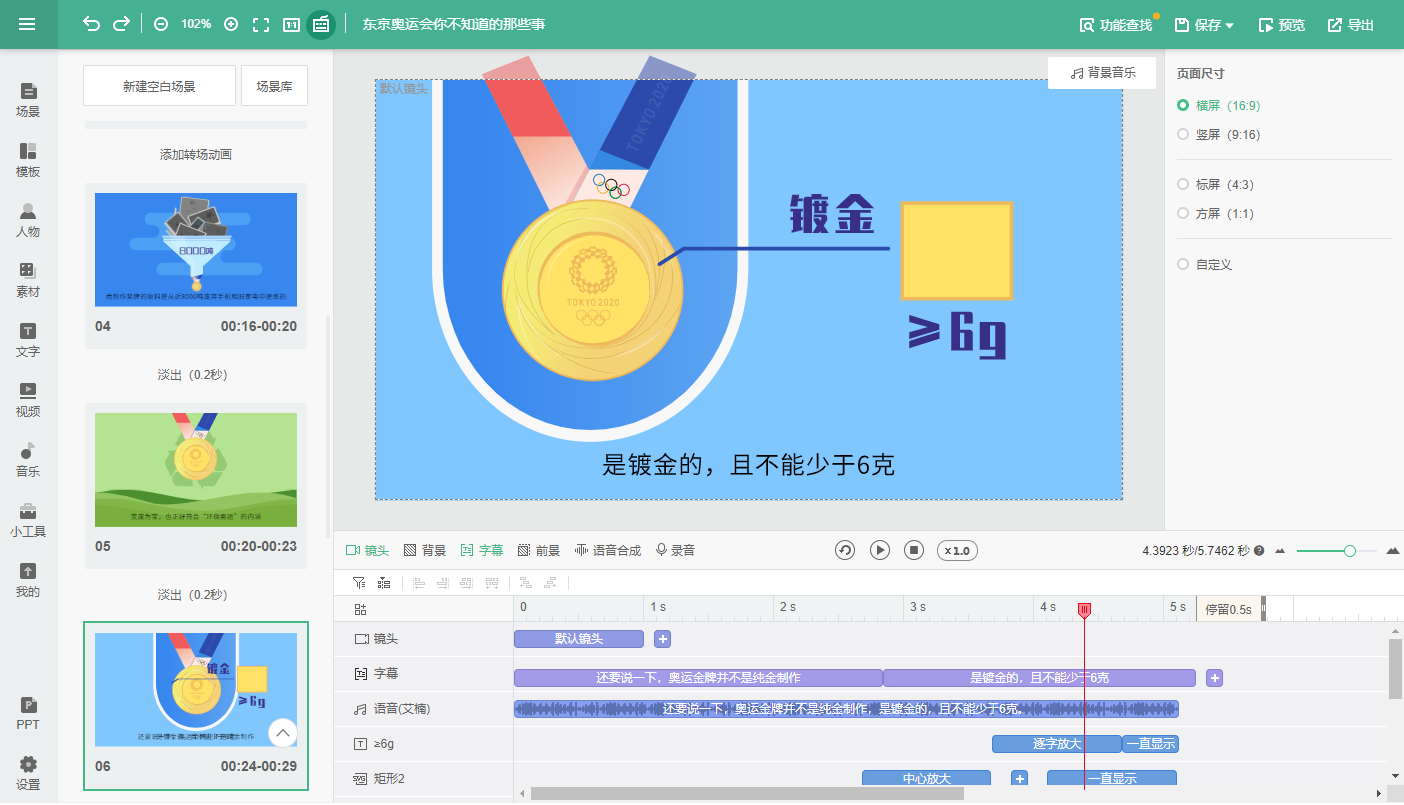Select the 默认镜头 clip on timeline
The width and height of the screenshot is (1404, 805).
(579, 639)
